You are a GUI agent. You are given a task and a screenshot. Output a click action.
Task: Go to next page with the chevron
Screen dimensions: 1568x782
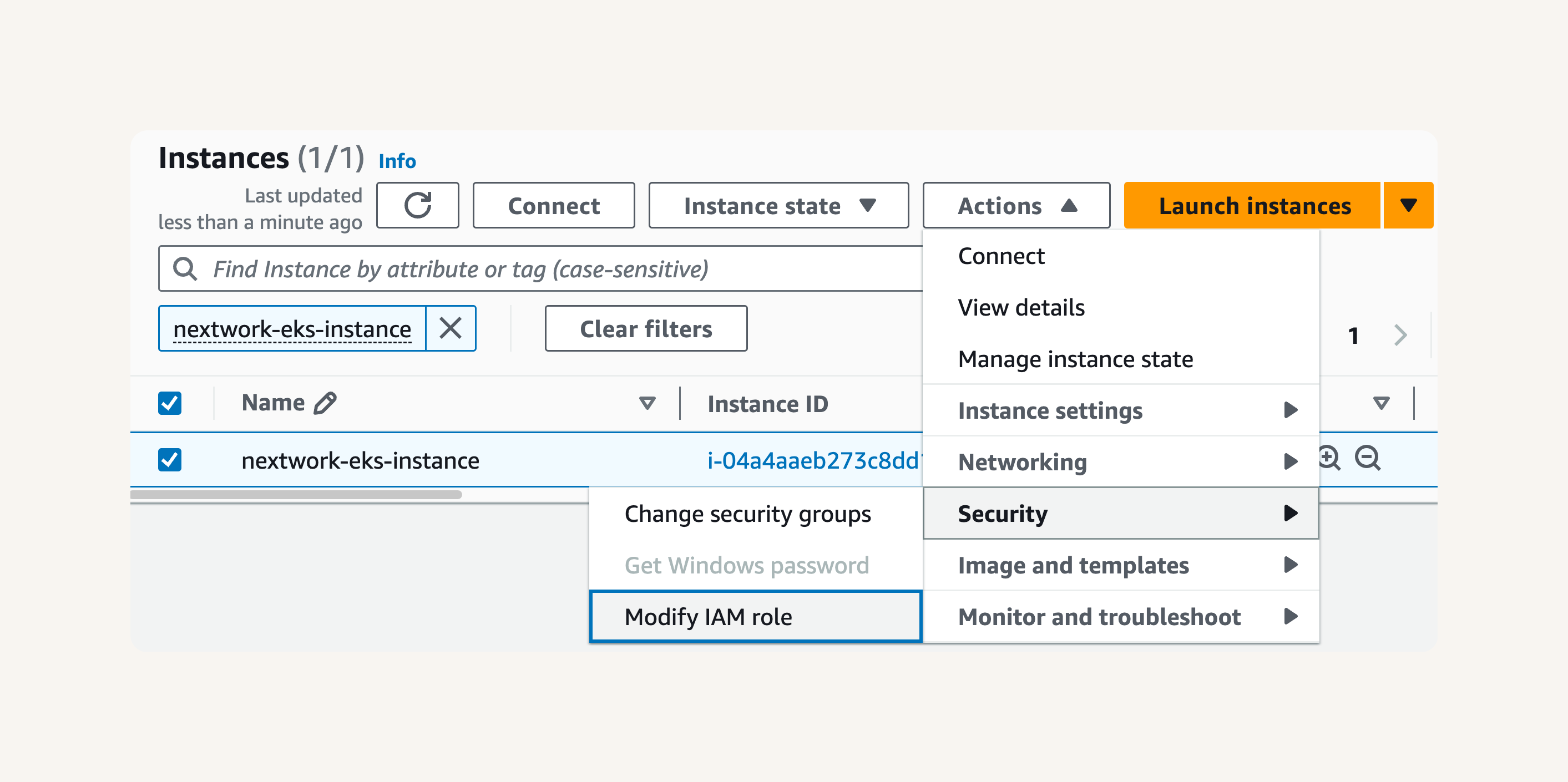tap(1400, 335)
